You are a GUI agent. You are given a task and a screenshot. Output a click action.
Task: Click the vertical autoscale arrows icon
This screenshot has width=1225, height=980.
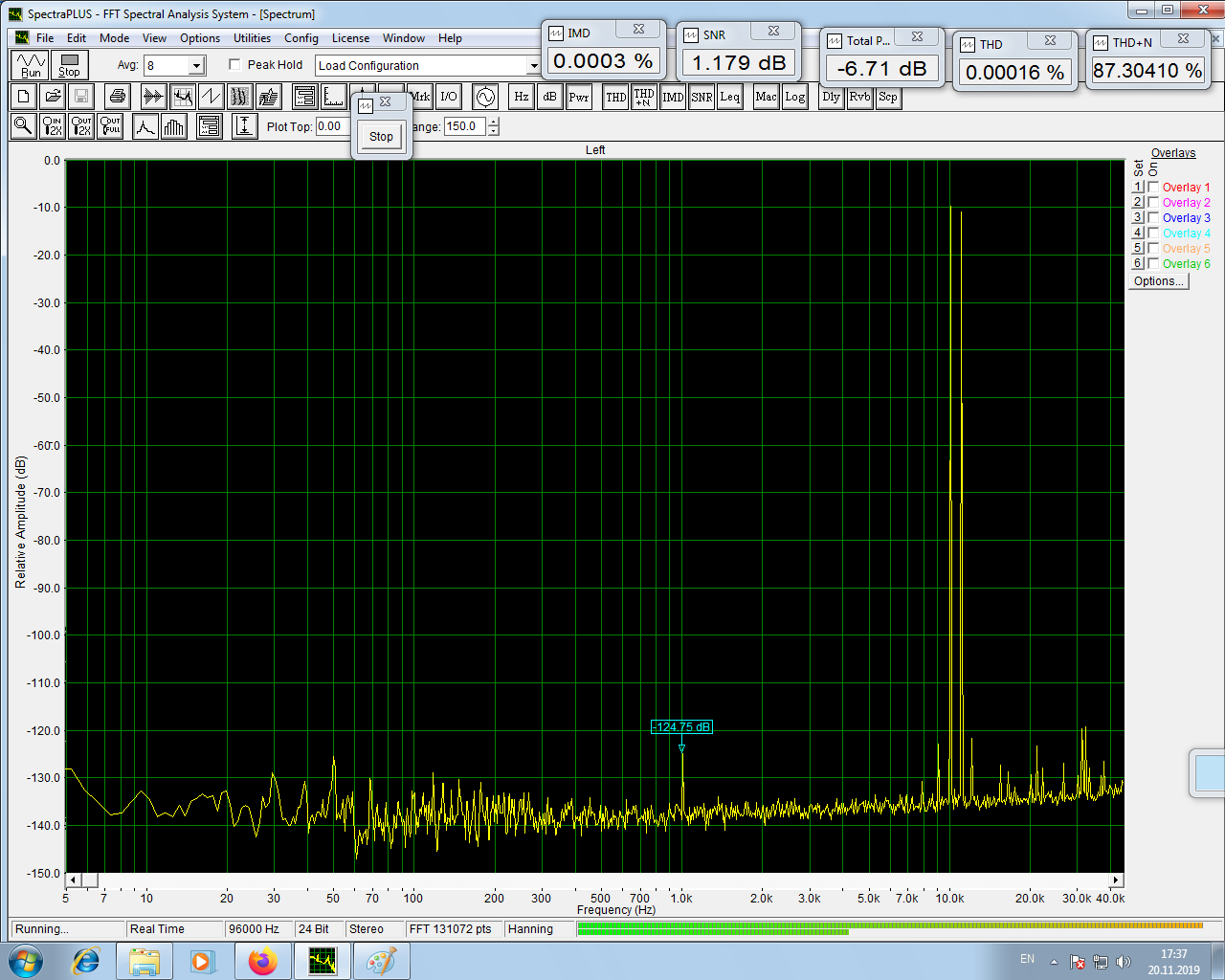tap(244, 125)
